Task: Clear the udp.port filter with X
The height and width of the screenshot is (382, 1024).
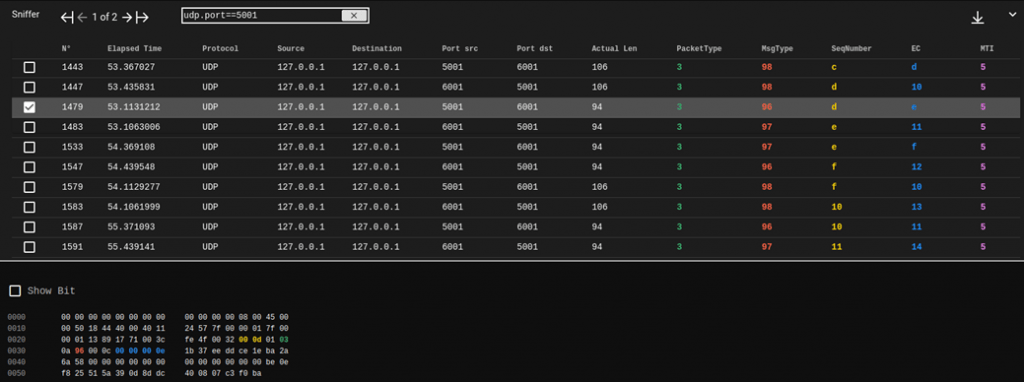Action: pos(354,16)
